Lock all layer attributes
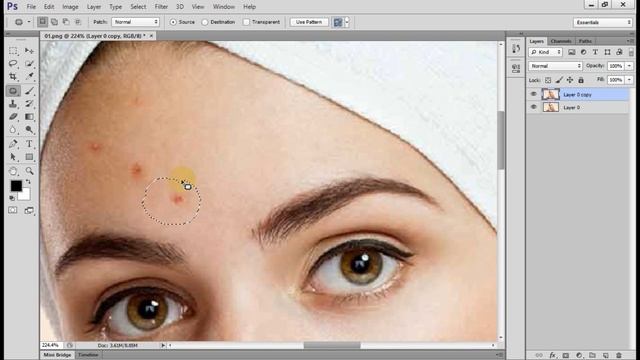Screen dimensions: 640x360 coord(581,80)
